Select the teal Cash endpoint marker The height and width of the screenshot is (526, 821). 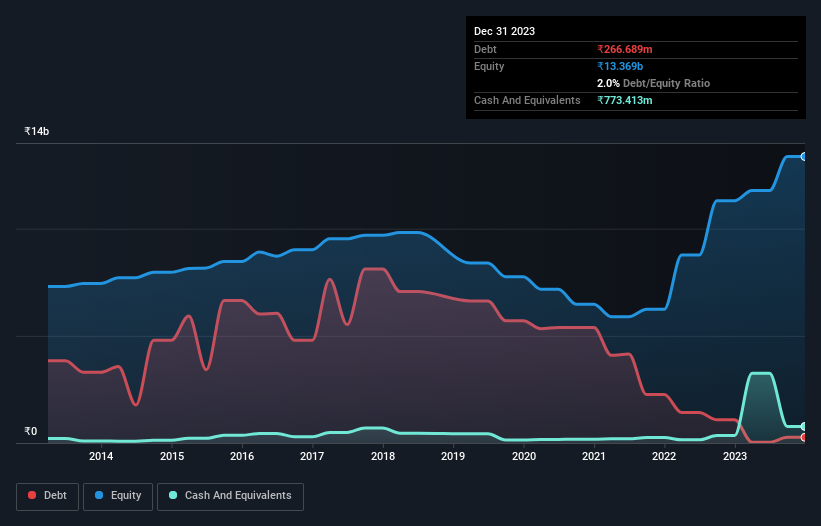(804, 427)
